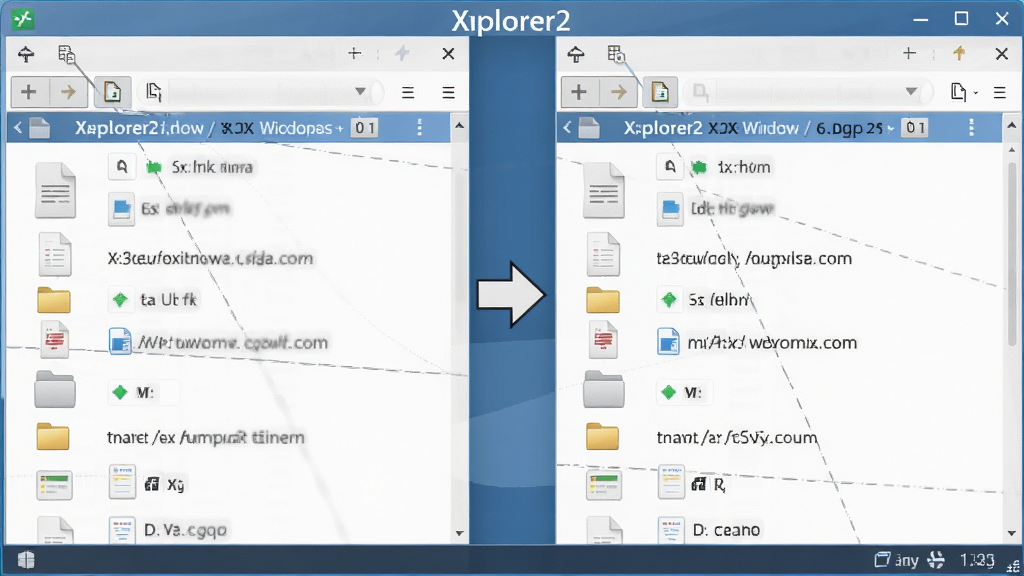The height and width of the screenshot is (576, 1024).
Task: Click the 01 counter badge in left pane header
Action: click(364, 128)
